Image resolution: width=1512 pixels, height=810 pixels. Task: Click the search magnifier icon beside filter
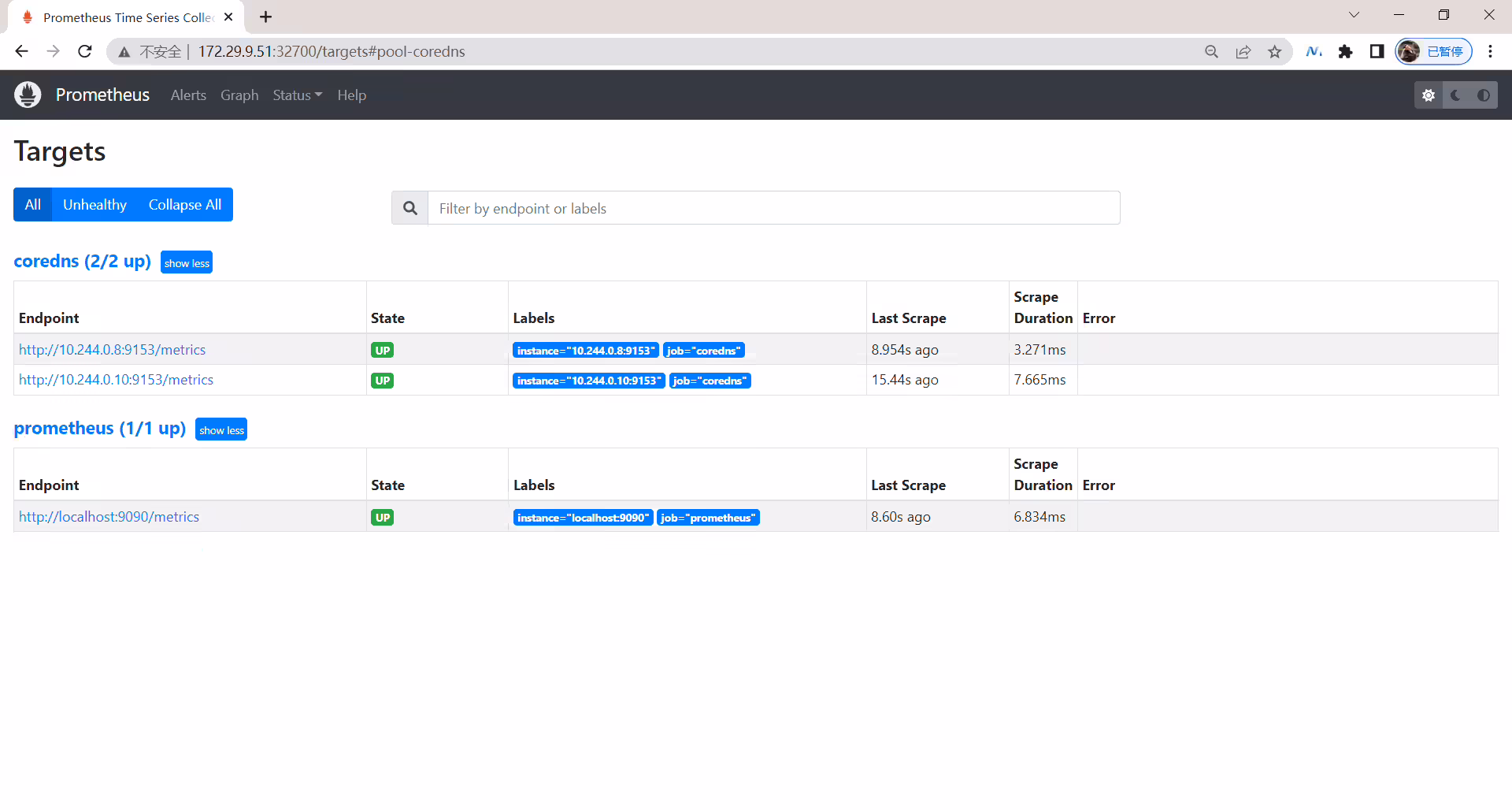pyautogui.click(x=410, y=208)
